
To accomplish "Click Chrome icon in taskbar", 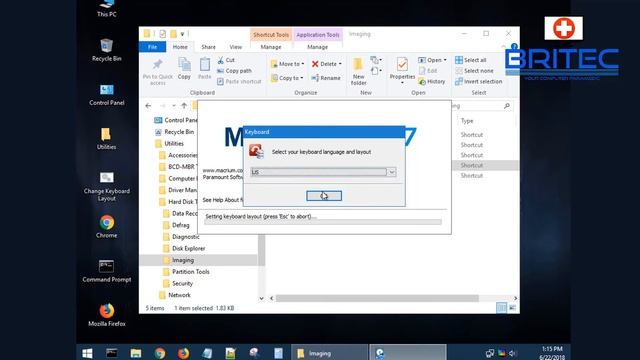I will click(x=160, y=353).
